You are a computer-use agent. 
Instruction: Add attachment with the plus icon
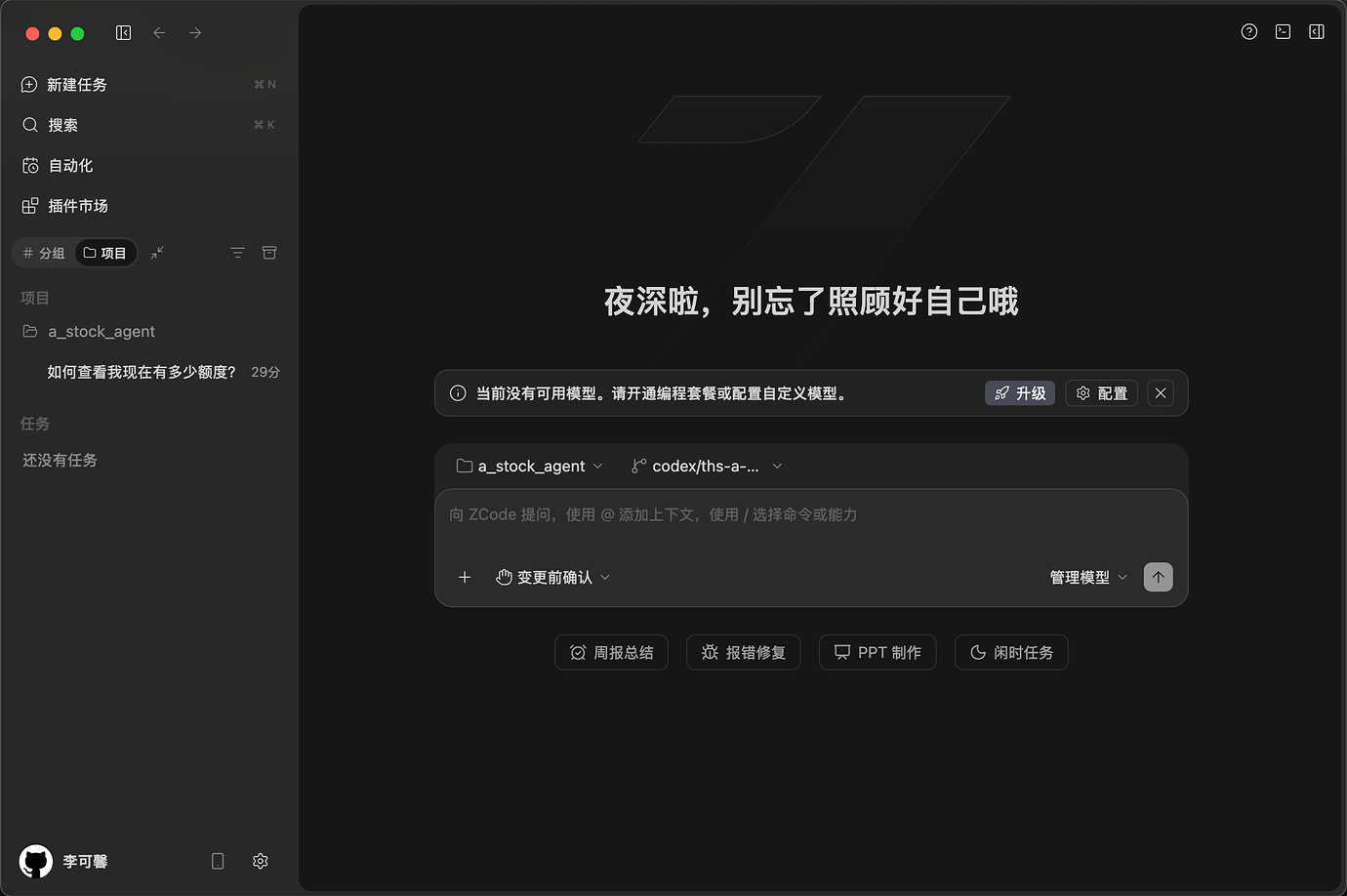465,577
